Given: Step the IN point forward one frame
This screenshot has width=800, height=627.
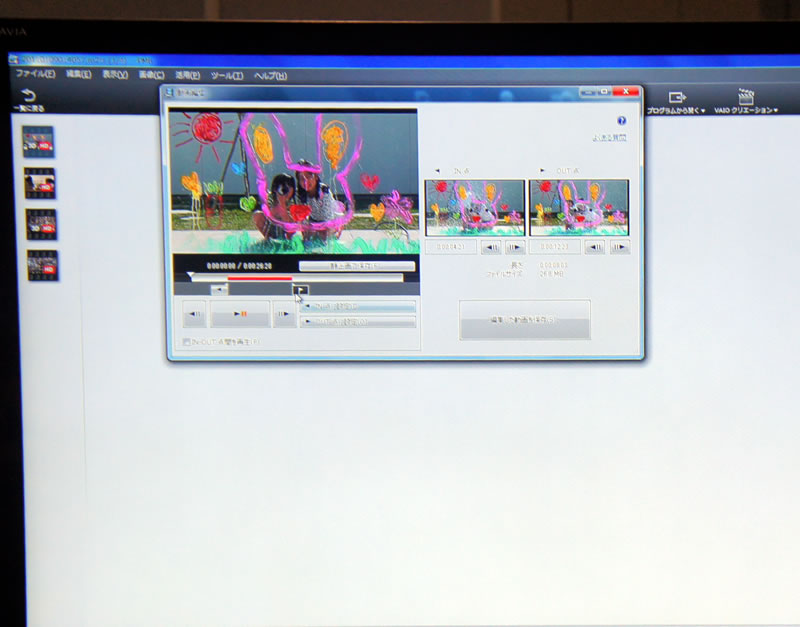Looking at the screenshot, I should click(x=514, y=247).
